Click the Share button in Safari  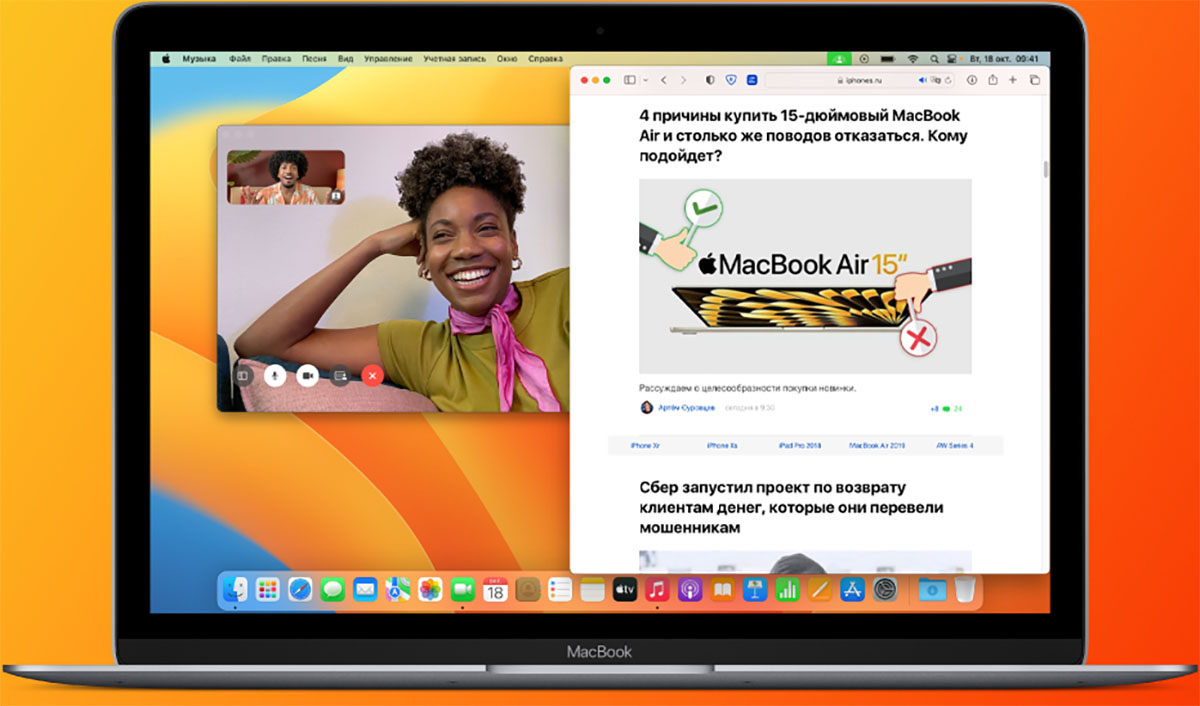993,79
